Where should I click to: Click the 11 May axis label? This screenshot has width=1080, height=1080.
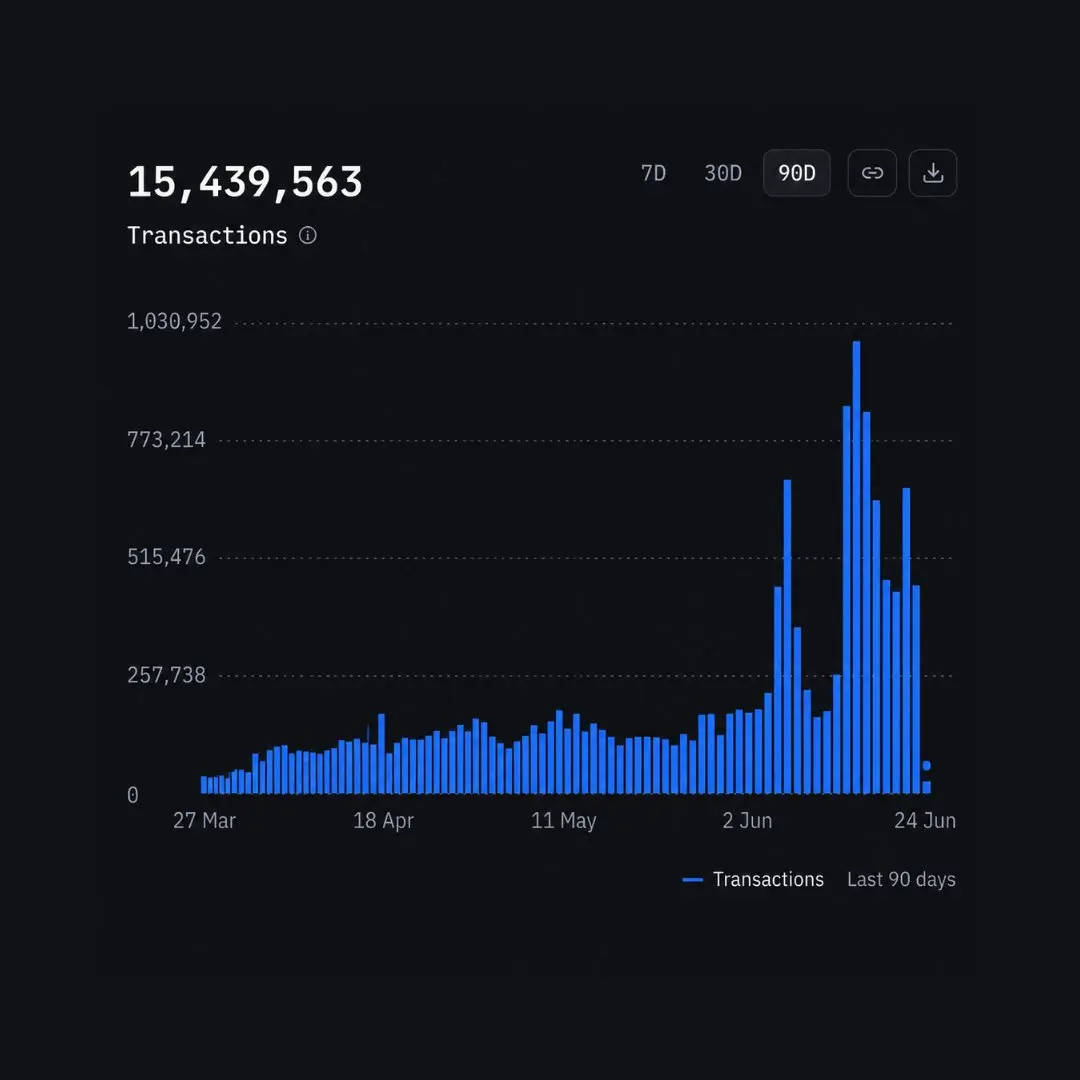pyautogui.click(x=563, y=820)
